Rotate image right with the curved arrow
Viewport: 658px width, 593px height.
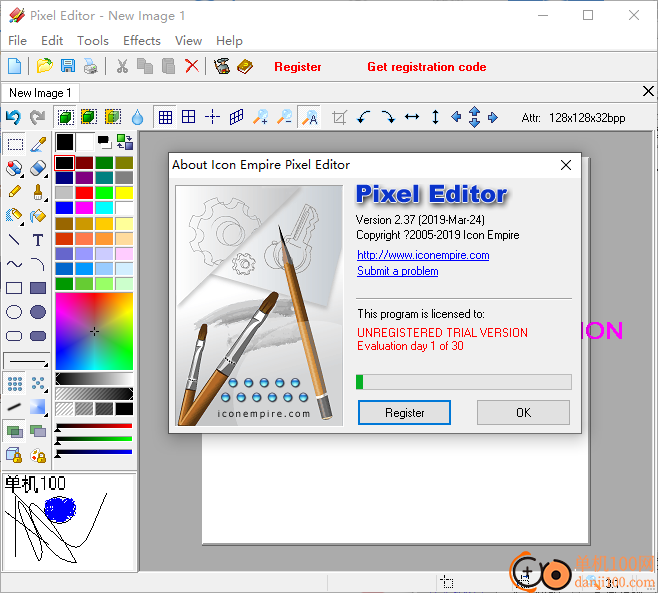pyautogui.click(x=388, y=117)
